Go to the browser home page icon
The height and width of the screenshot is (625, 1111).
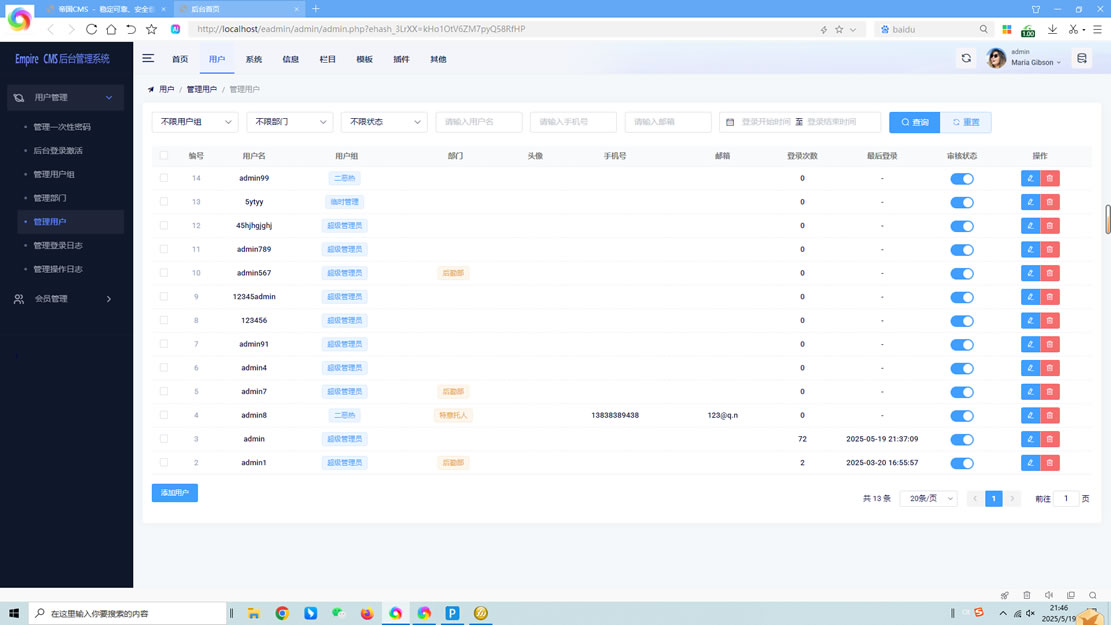tap(111, 29)
